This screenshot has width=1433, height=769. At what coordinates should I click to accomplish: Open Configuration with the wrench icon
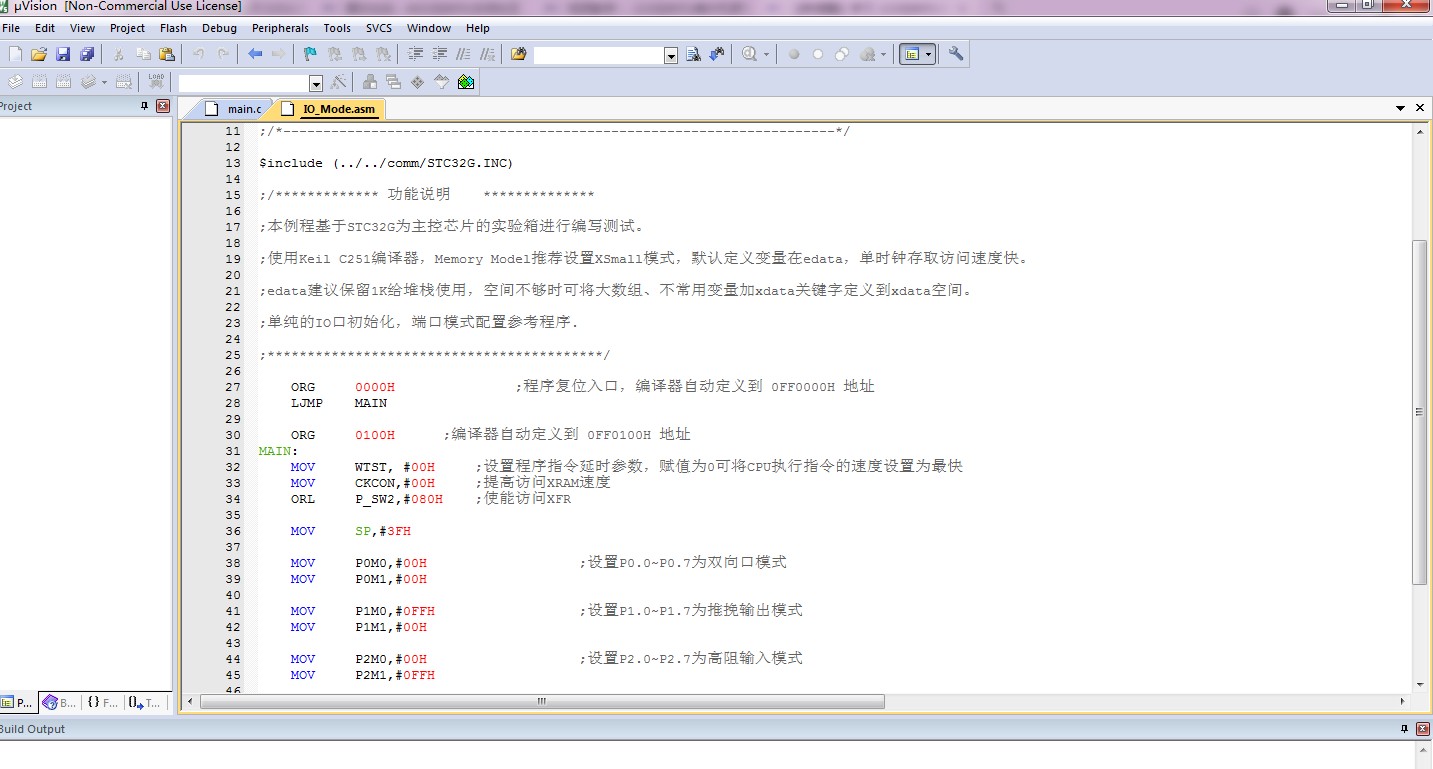coord(956,54)
